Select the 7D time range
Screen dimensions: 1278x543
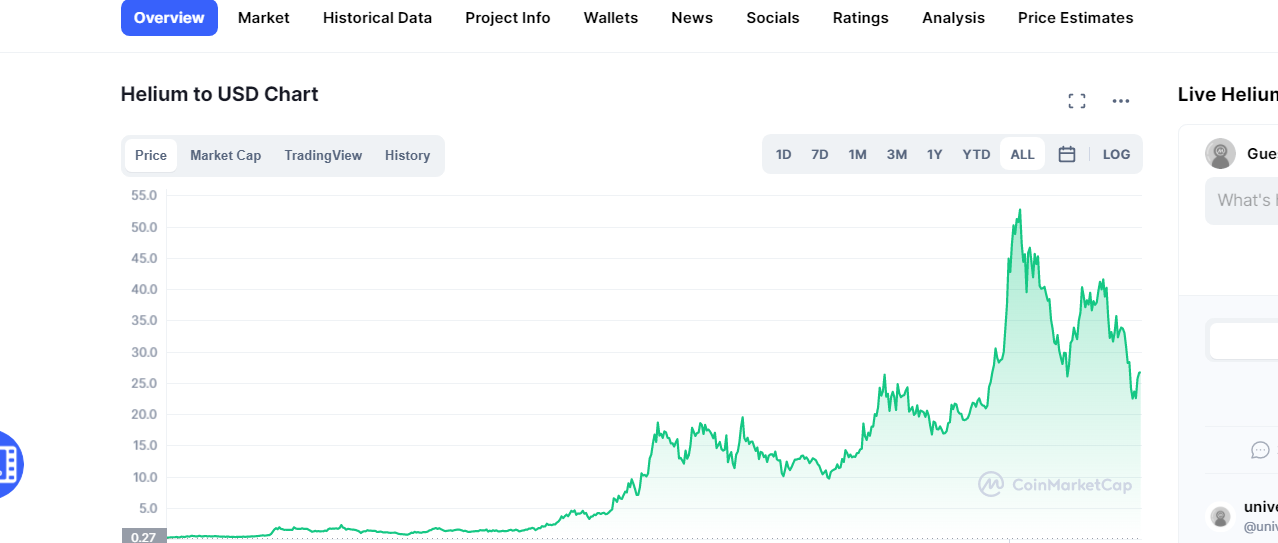tap(820, 154)
